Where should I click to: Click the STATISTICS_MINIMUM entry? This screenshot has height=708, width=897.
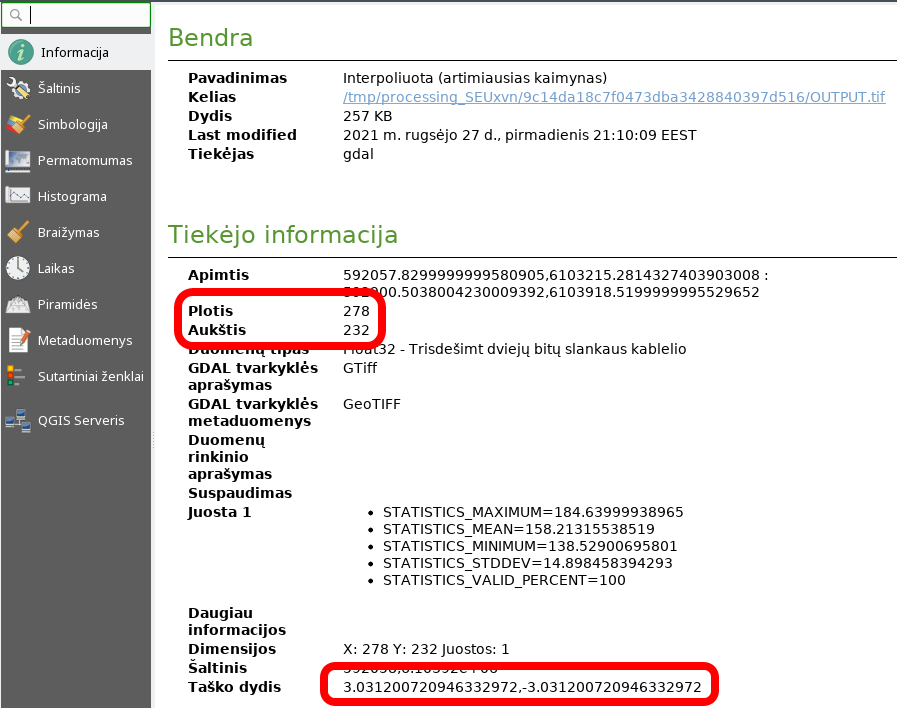pyautogui.click(x=530, y=546)
